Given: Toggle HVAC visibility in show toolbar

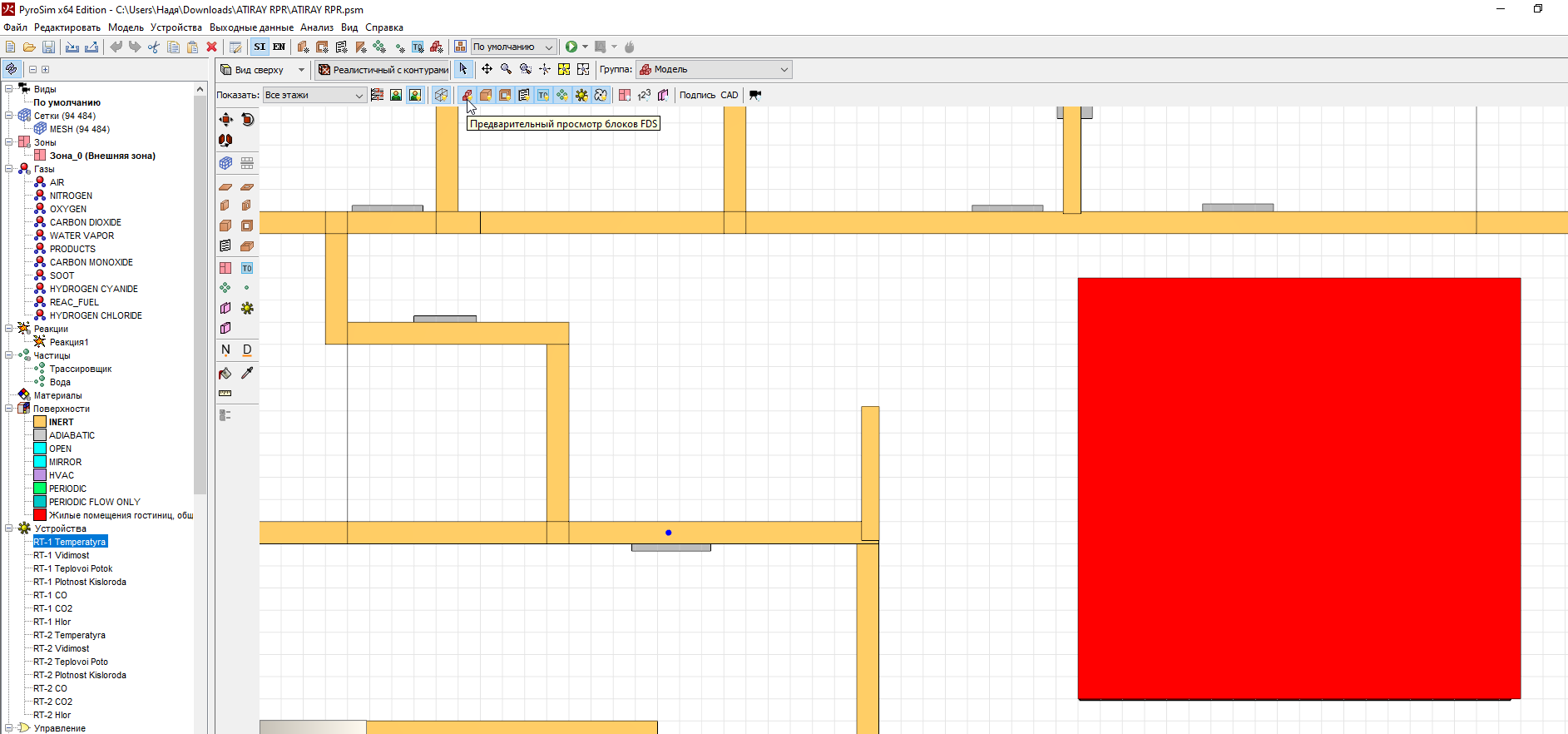Looking at the screenshot, I should pyautogui.click(x=601, y=95).
